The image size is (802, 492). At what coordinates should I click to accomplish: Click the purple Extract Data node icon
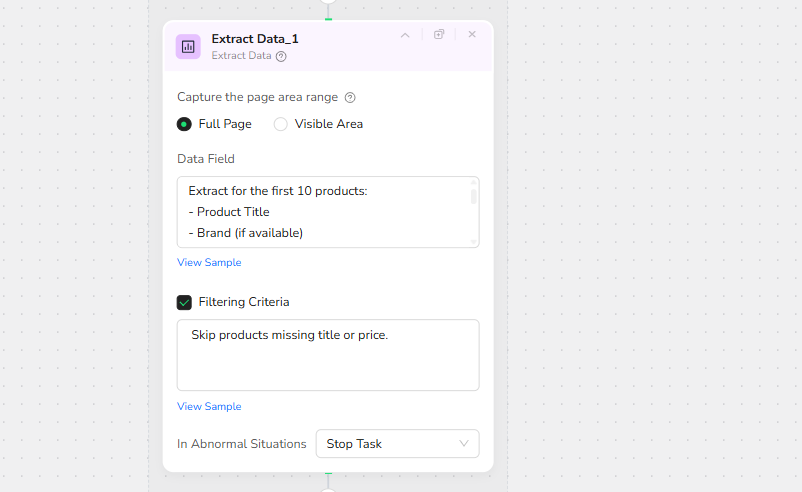(188, 46)
